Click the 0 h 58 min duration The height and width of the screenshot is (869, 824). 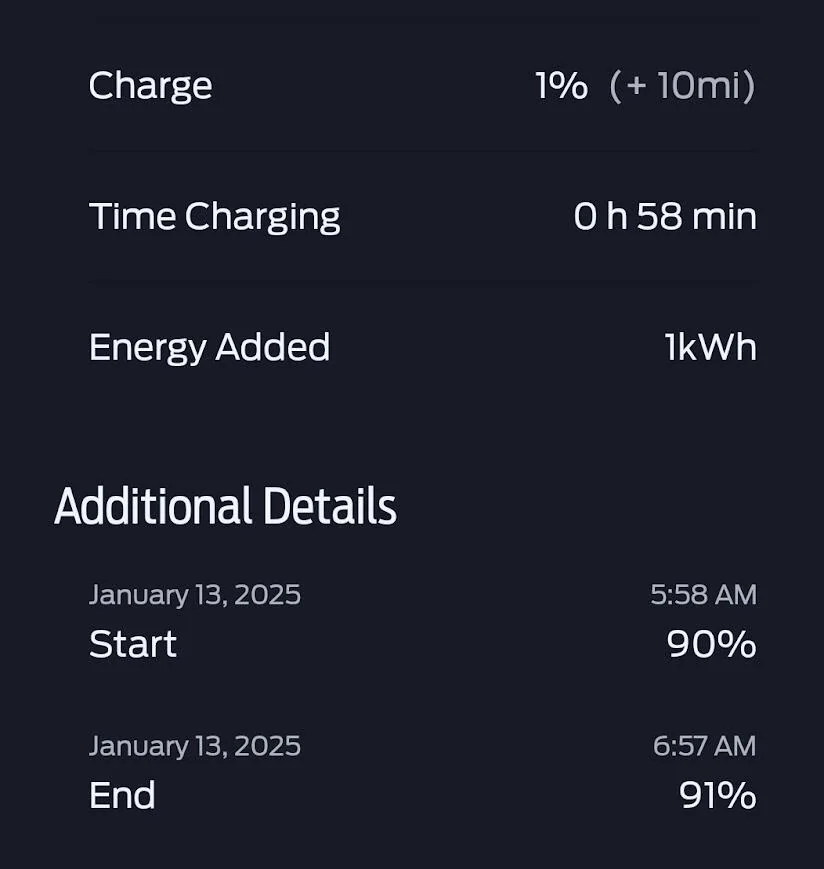pyautogui.click(x=665, y=216)
